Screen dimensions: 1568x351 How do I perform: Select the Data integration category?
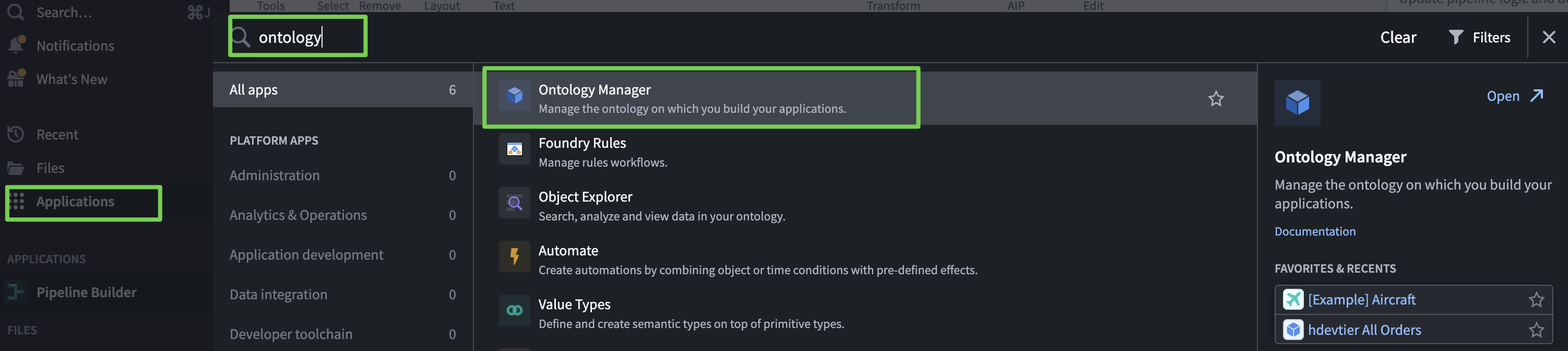tap(342, 295)
